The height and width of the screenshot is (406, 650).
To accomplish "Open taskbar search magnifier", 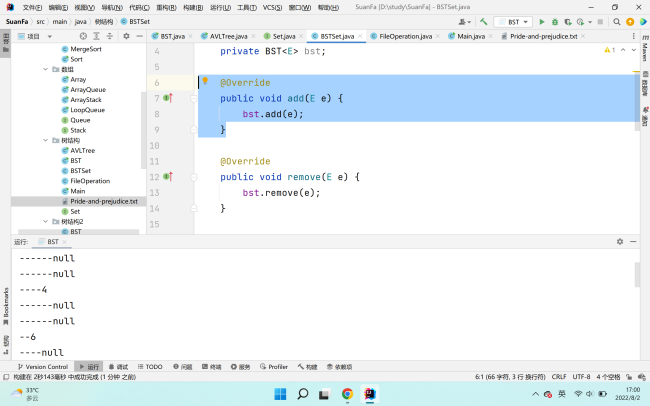I will (303, 394).
